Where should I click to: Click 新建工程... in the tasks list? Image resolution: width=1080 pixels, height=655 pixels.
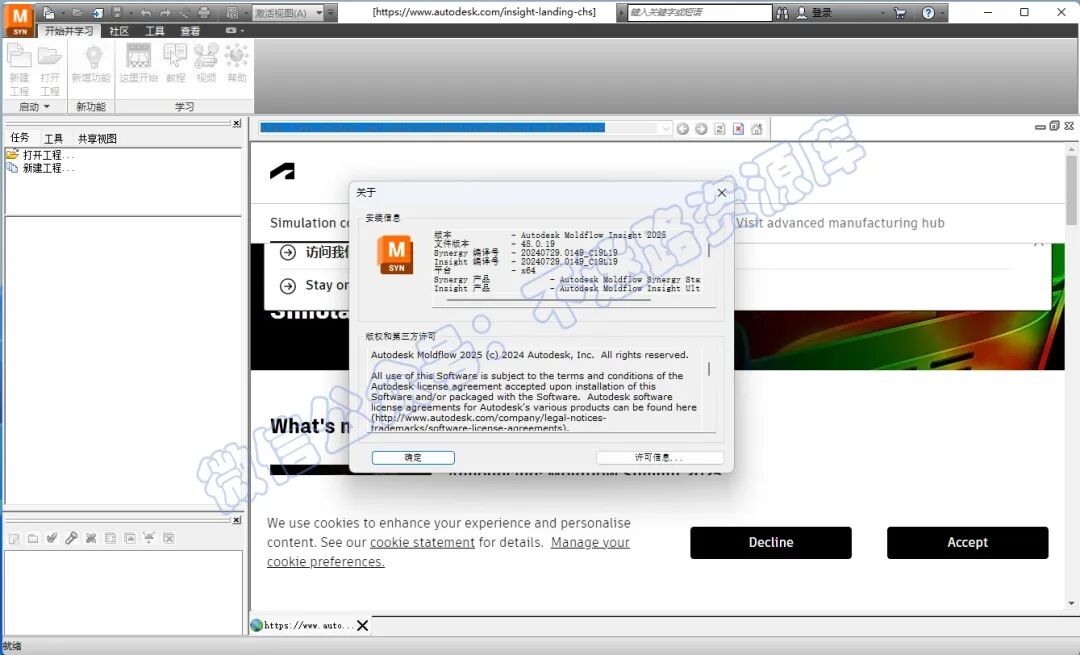pyautogui.click(x=41, y=168)
